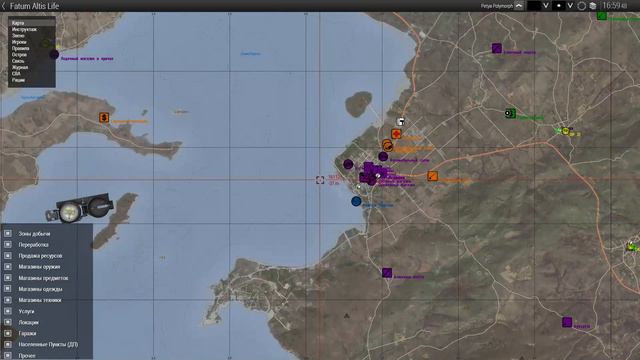Select the orange red-cross hospital marker
The width and height of the screenshot is (640, 360).
coord(396,134)
